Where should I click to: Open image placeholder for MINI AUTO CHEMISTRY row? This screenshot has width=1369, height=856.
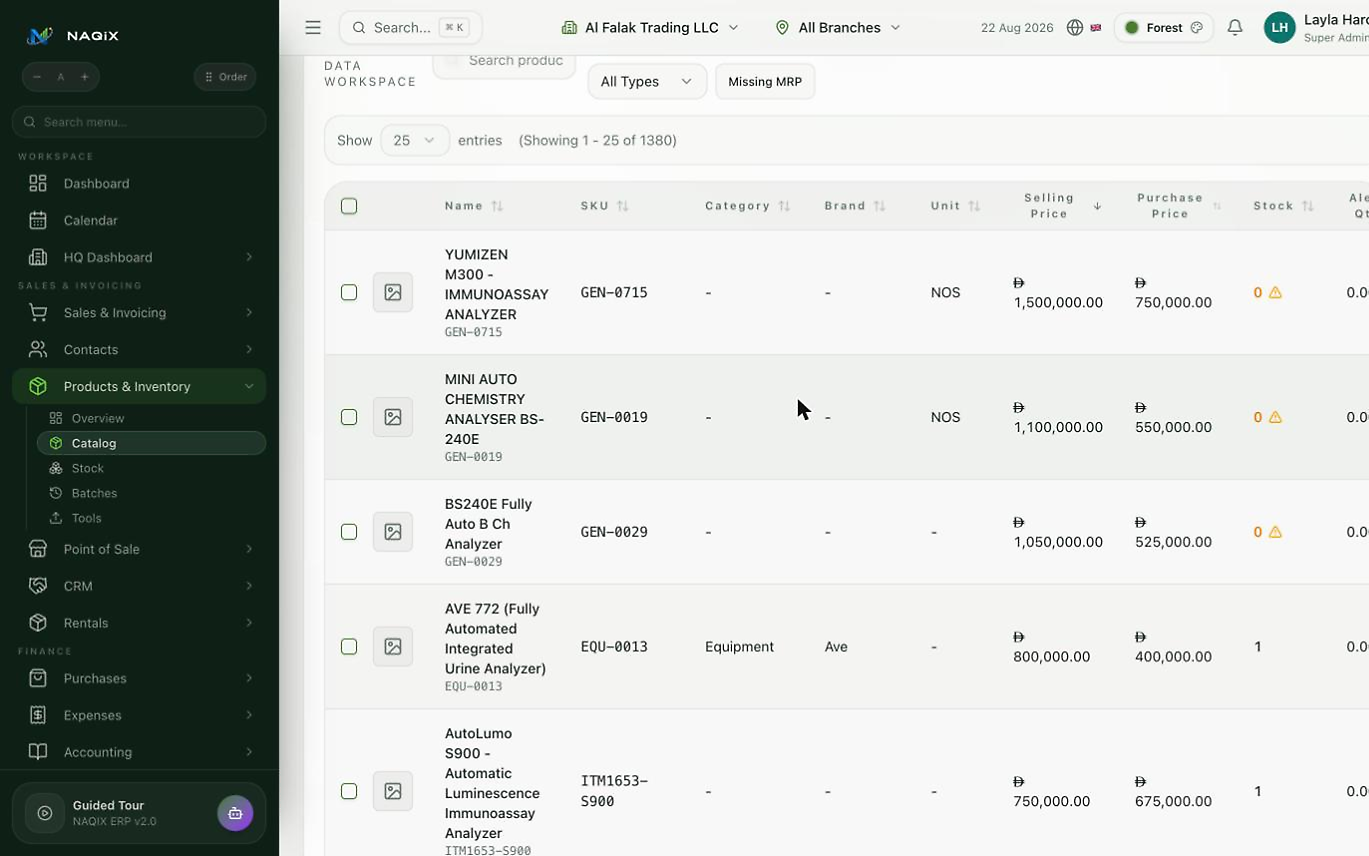tap(393, 417)
